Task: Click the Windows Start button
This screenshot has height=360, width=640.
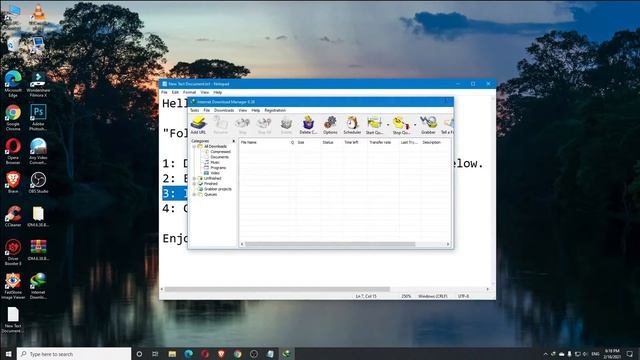Action: tap(8, 354)
